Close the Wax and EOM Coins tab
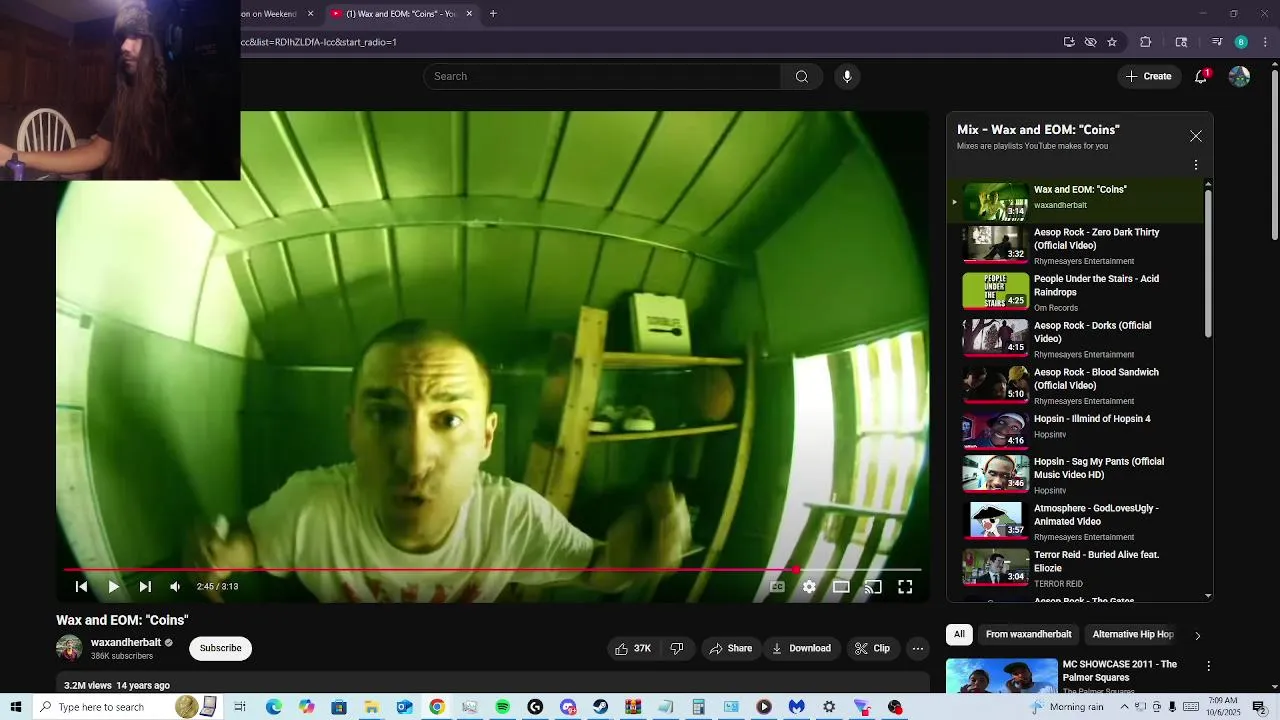 [x=469, y=14]
